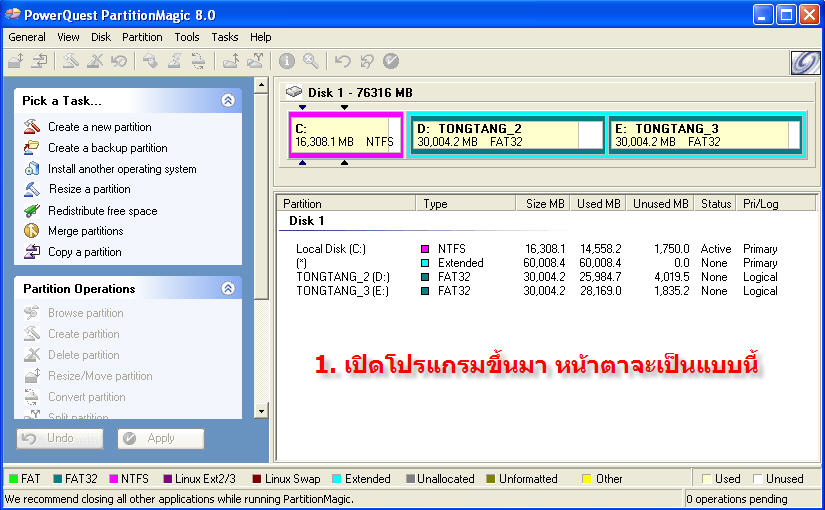Click the Delete partition operation icon

32,355
